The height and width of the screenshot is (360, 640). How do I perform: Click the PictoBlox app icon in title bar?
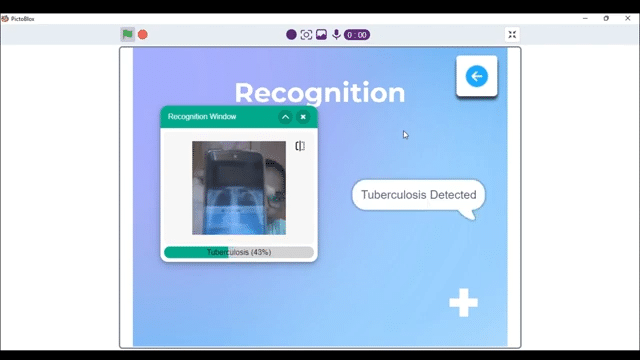(5, 19)
